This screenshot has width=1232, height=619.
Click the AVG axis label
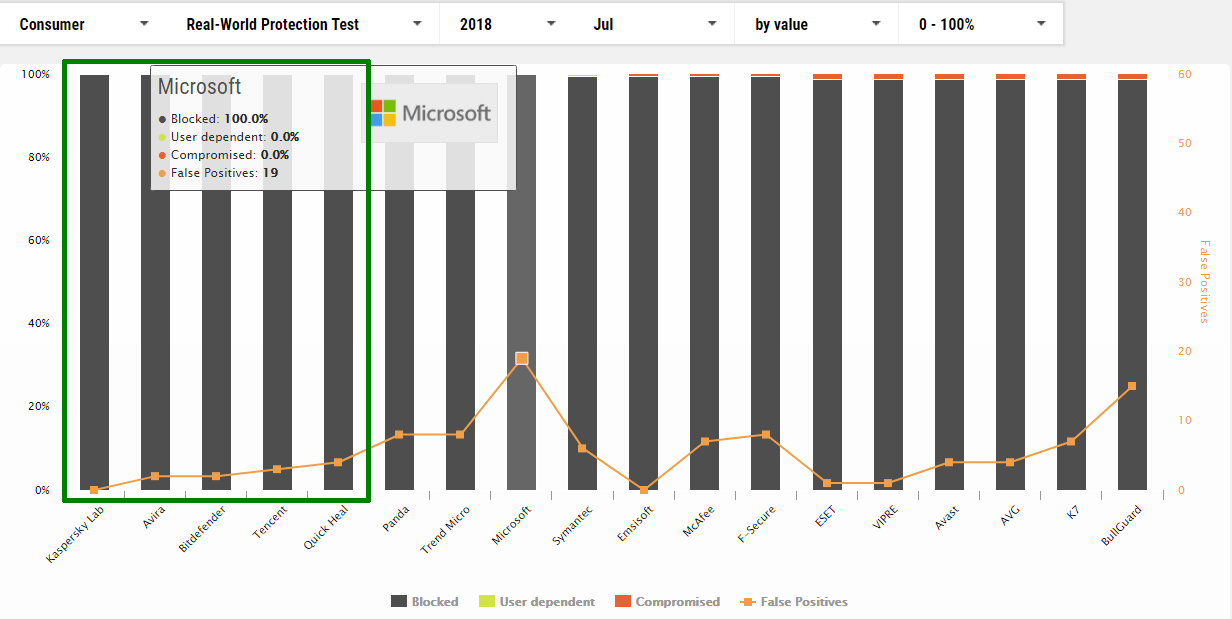coord(1012,514)
